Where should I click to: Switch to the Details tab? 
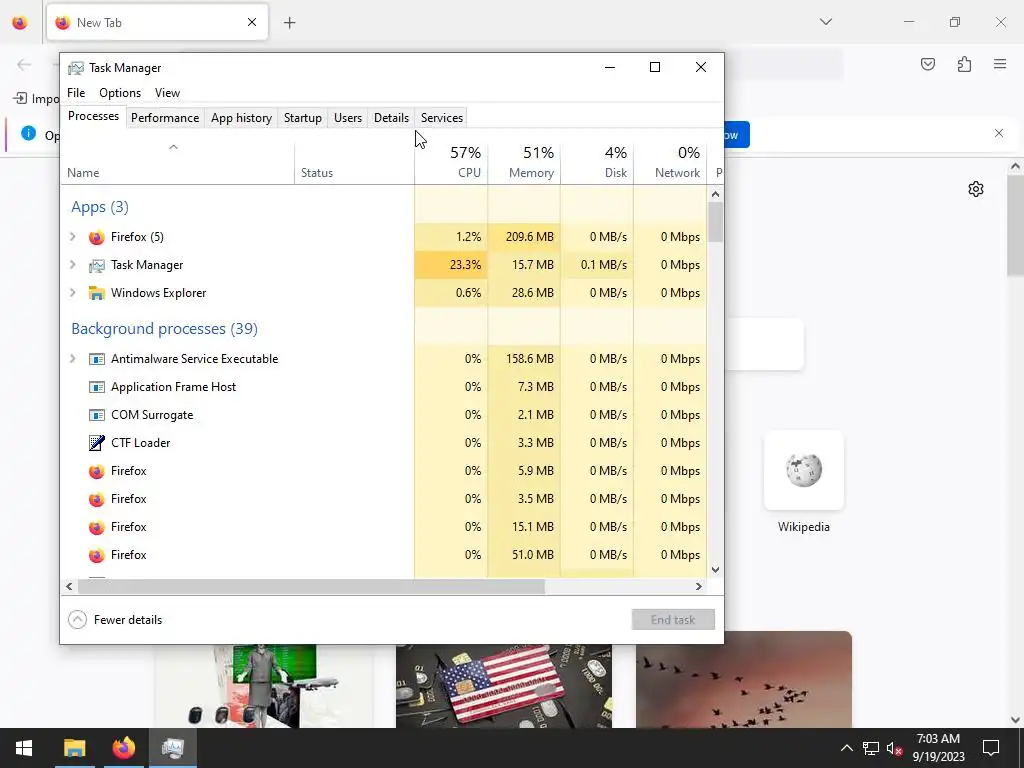pyautogui.click(x=391, y=118)
